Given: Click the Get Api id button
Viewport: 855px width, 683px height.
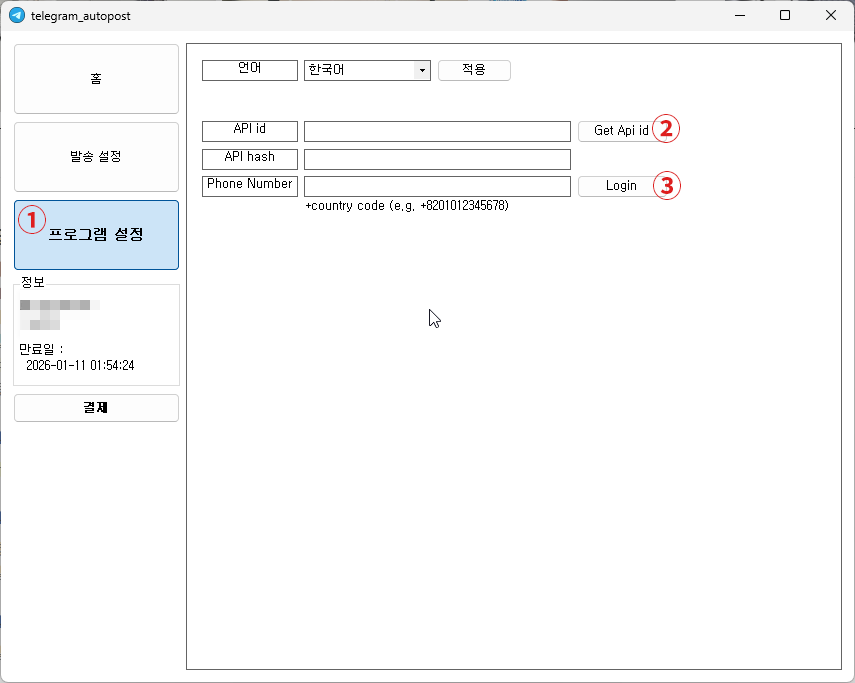Looking at the screenshot, I should (620, 130).
